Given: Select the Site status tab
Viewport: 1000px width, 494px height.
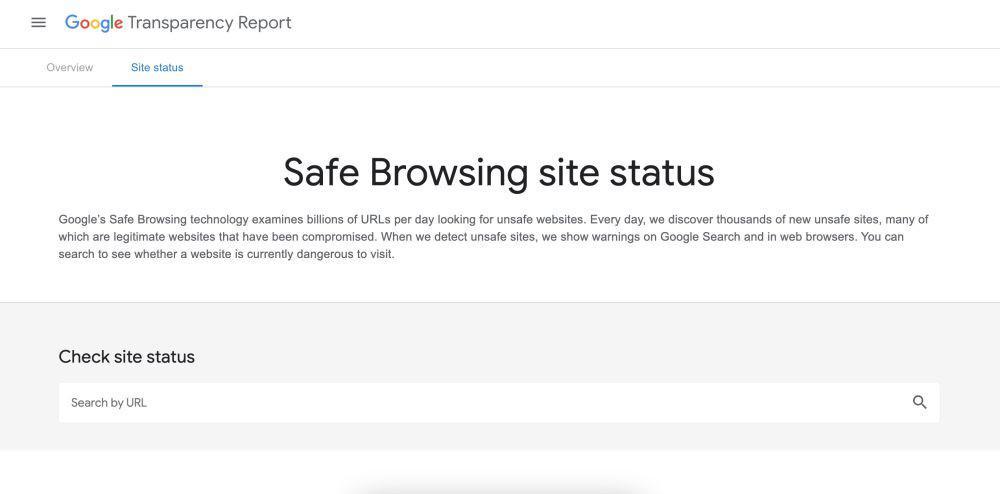Looking at the screenshot, I should [x=157, y=68].
